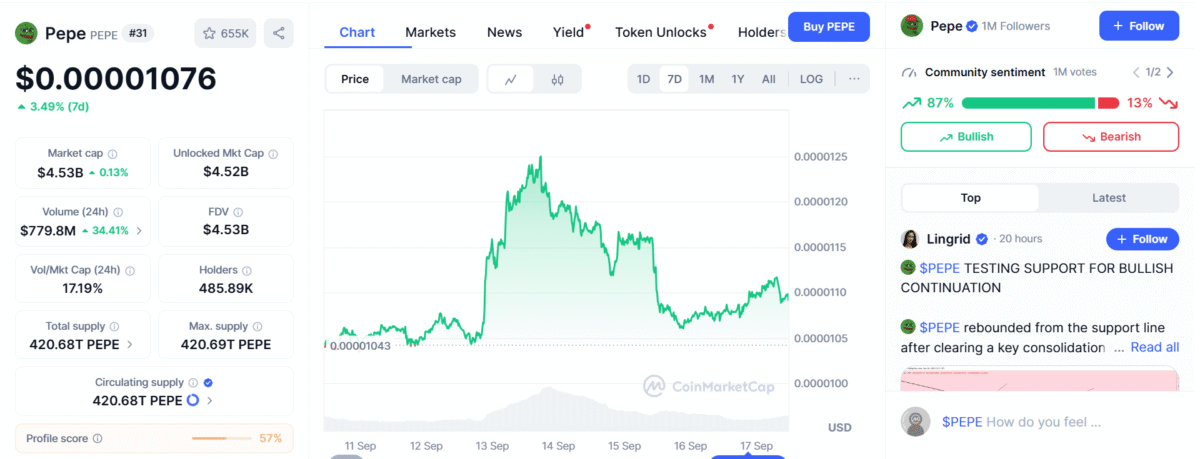Click the green 87% bullish sentiment bar
This screenshot has width=1200, height=459.
(x=1028, y=103)
